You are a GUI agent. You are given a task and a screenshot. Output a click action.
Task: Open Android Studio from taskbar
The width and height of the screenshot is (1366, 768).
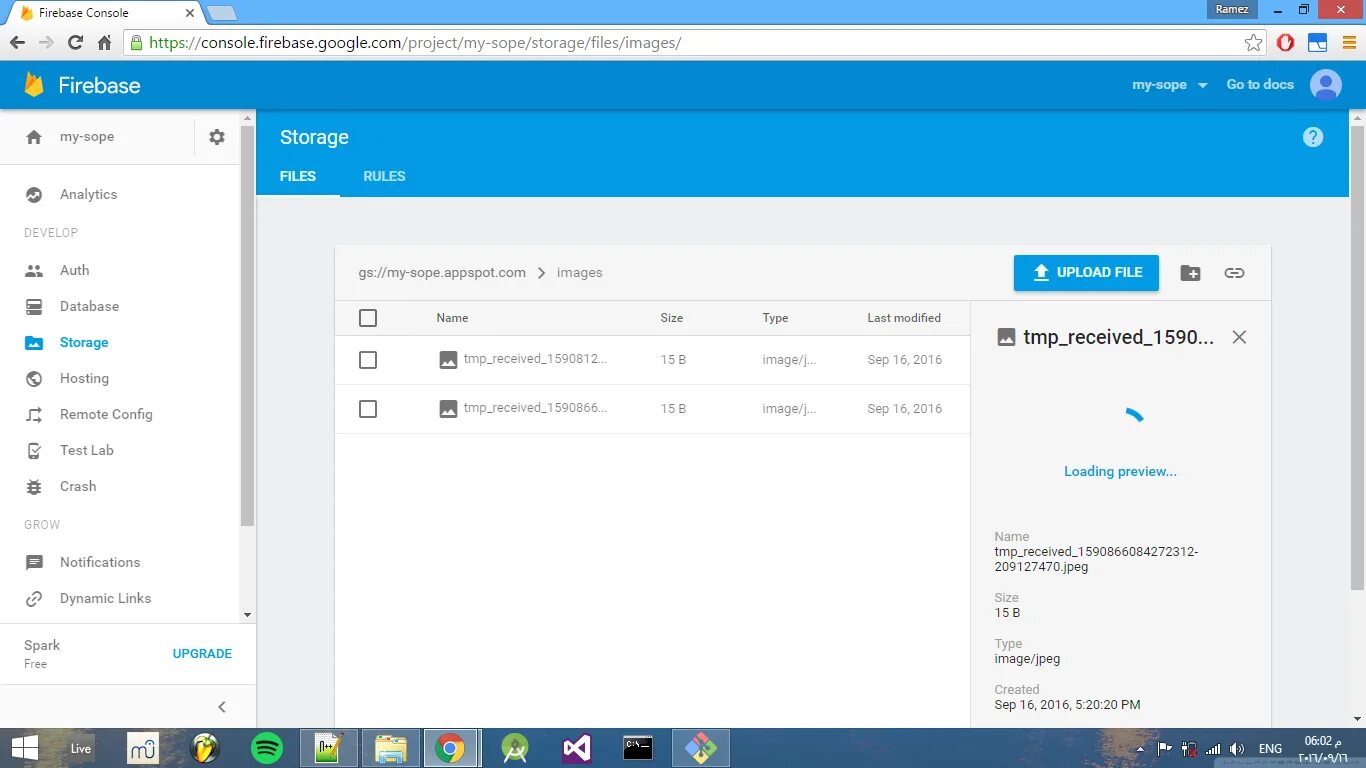pos(515,748)
